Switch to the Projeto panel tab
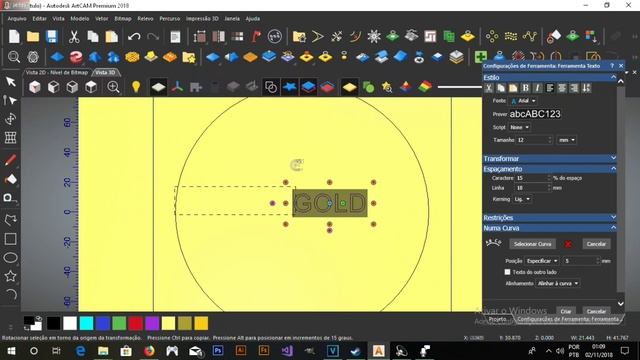 point(498,319)
